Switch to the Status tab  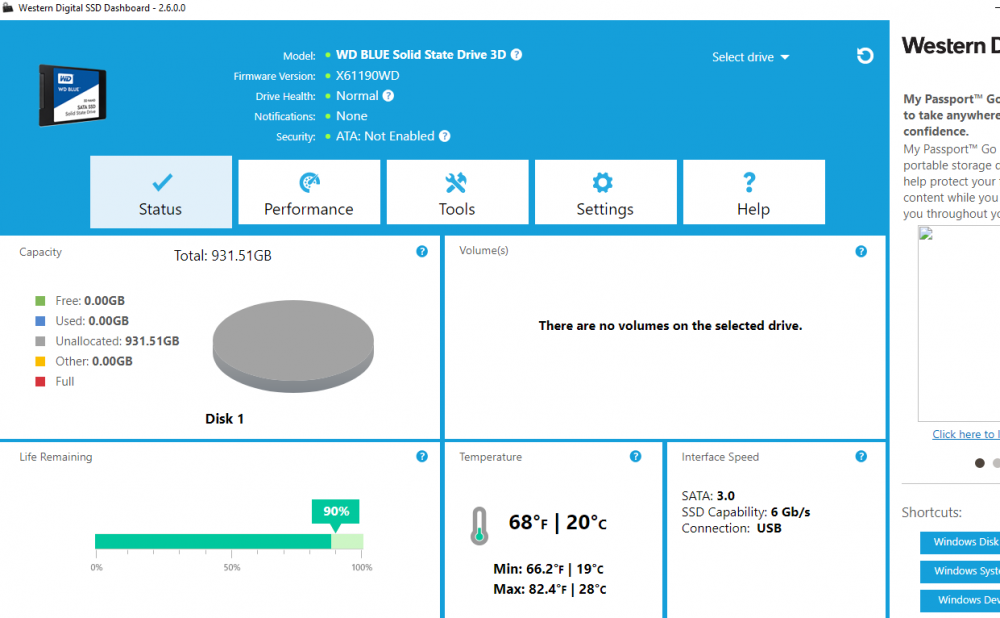161,192
